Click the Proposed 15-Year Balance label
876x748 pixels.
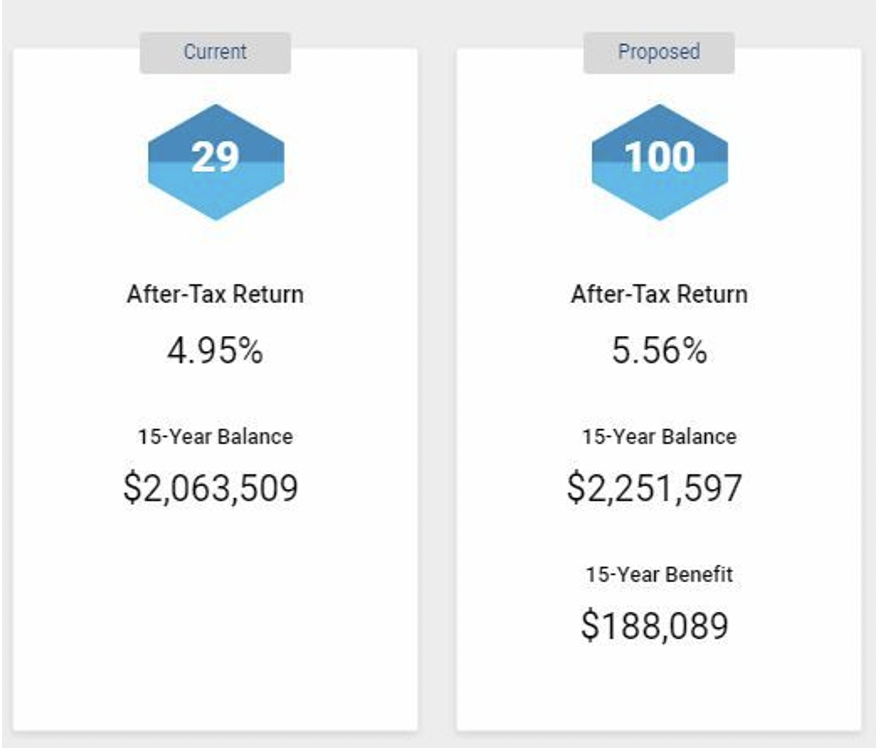point(659,436)
